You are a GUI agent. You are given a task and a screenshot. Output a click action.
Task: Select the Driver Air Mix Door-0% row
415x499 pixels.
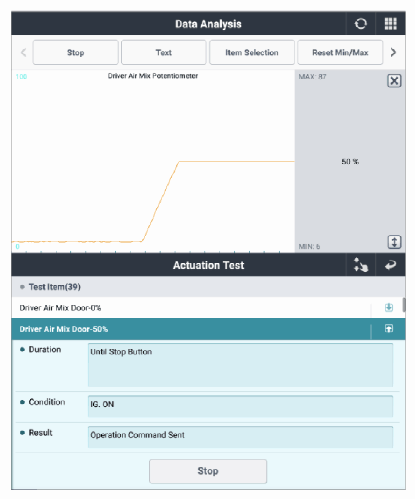[x=191, y=308]
